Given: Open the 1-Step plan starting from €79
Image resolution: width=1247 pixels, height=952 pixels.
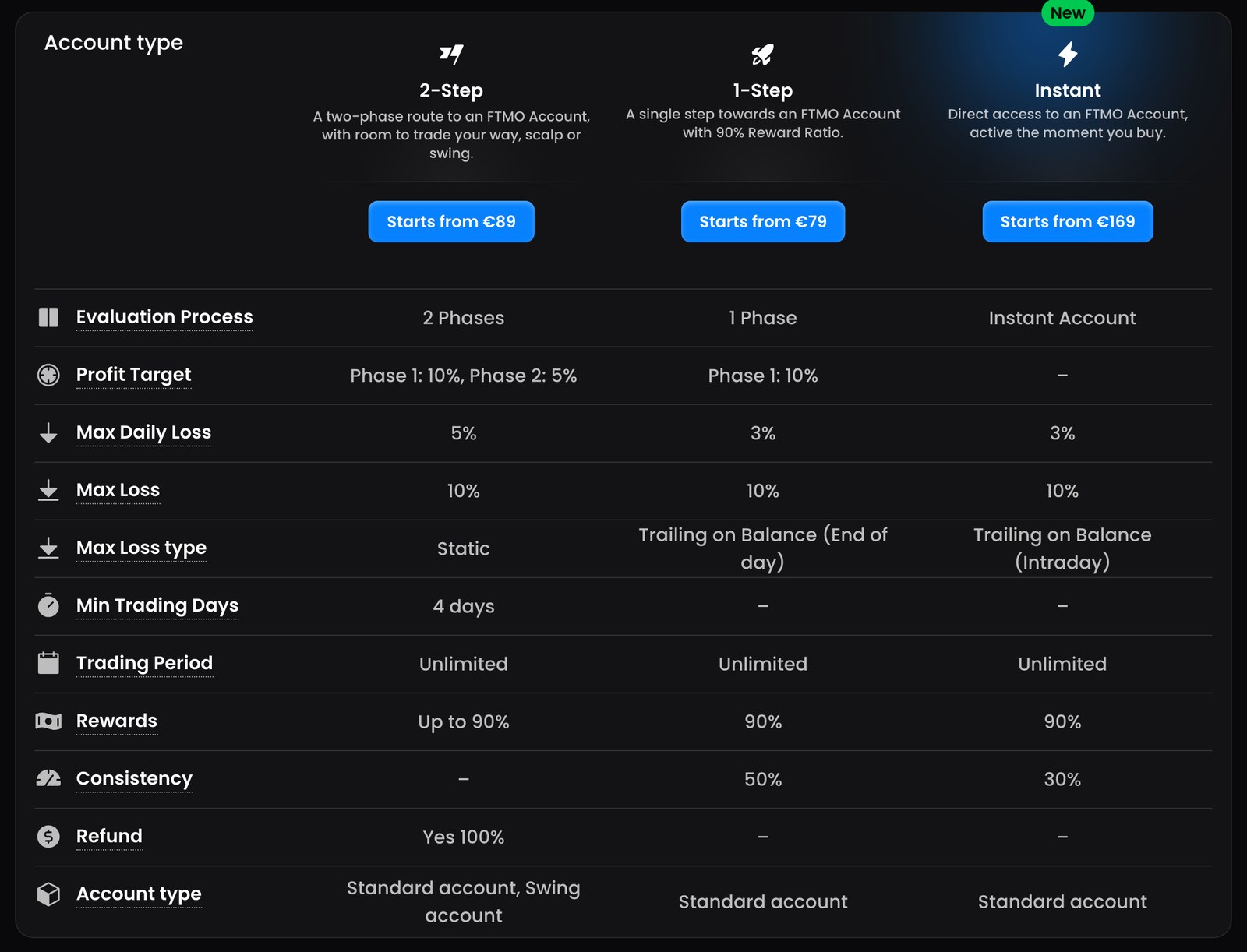Looking at the screenshot, I should [x=763, y=221].
